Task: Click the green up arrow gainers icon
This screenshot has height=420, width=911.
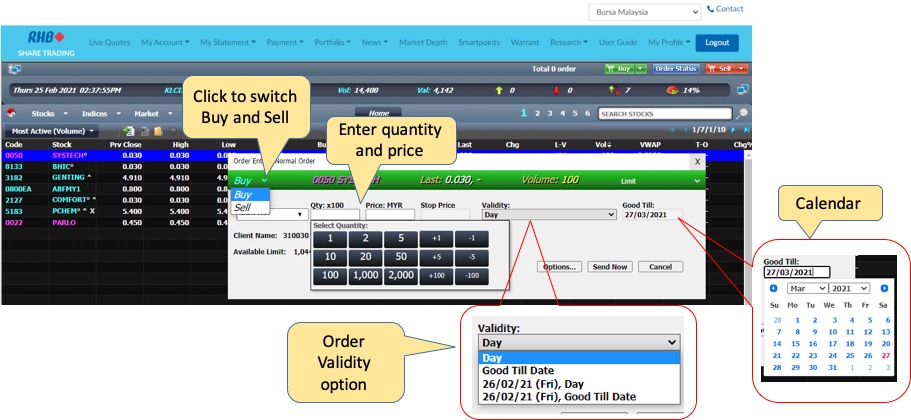Action: [498, 91]
